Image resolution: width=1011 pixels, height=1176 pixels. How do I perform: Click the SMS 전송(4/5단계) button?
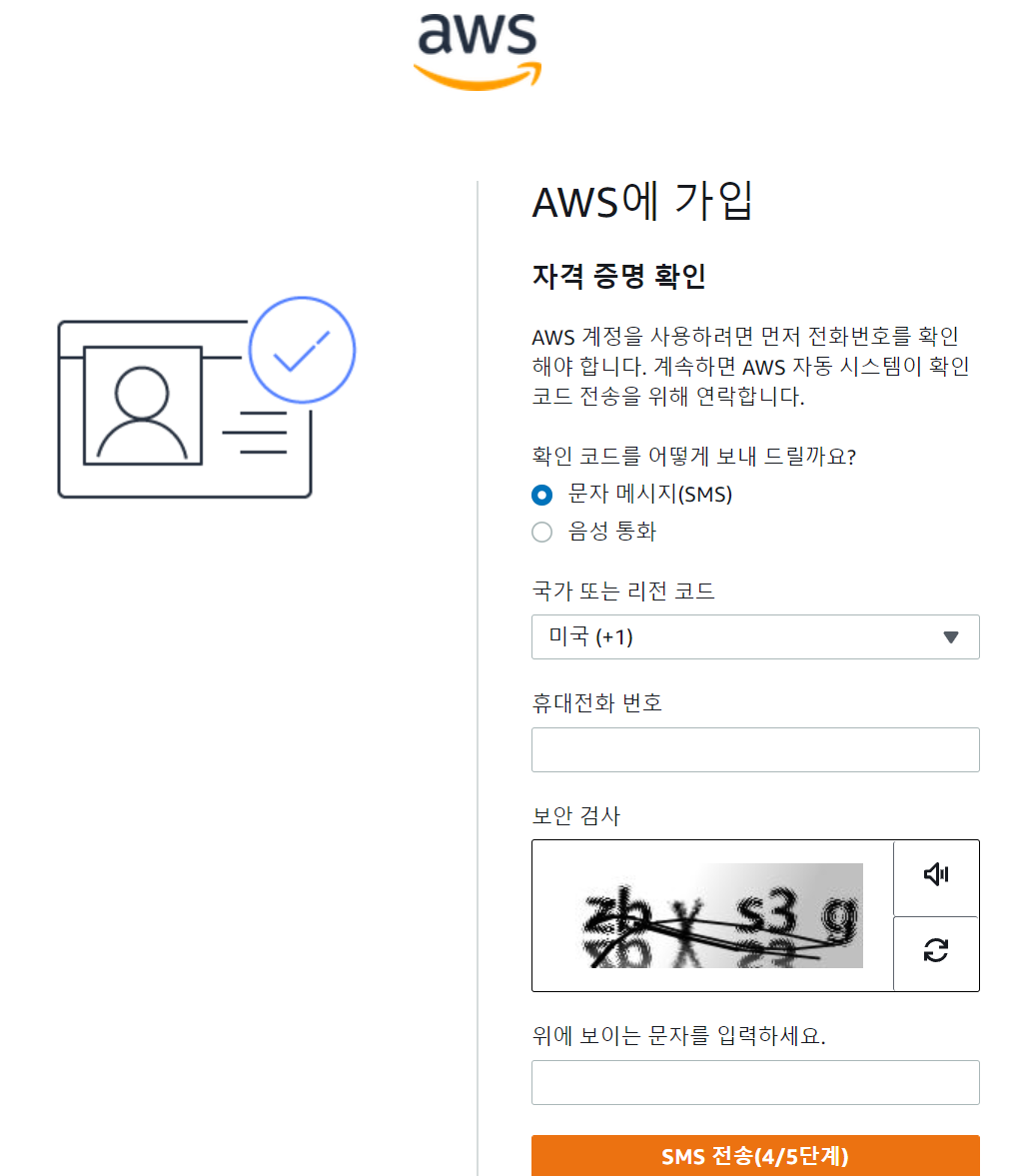point(755,1156)
